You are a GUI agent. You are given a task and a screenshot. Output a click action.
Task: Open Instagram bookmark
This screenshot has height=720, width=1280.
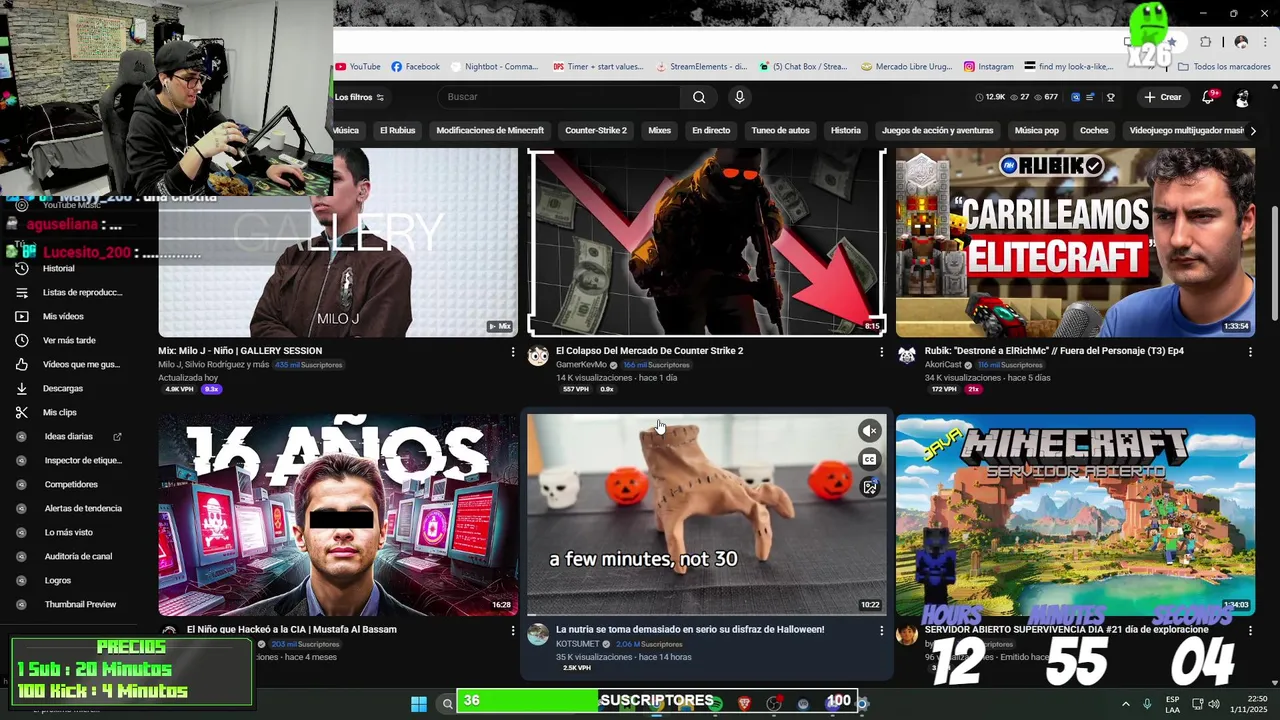pyautogui.click(x=988, y=67)
